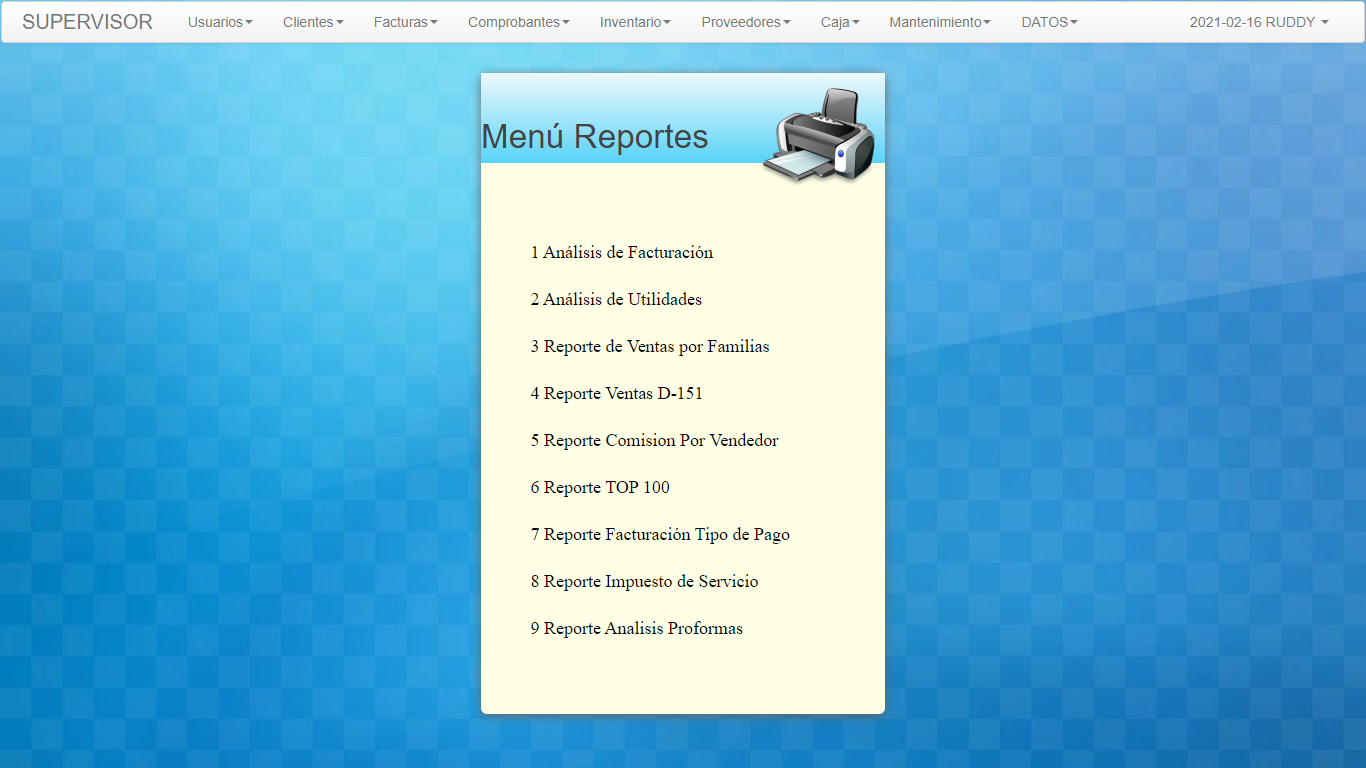Open Reporte Facturación Tipo de Pago
Viewport: 1366px width, 768px height.
660,535
